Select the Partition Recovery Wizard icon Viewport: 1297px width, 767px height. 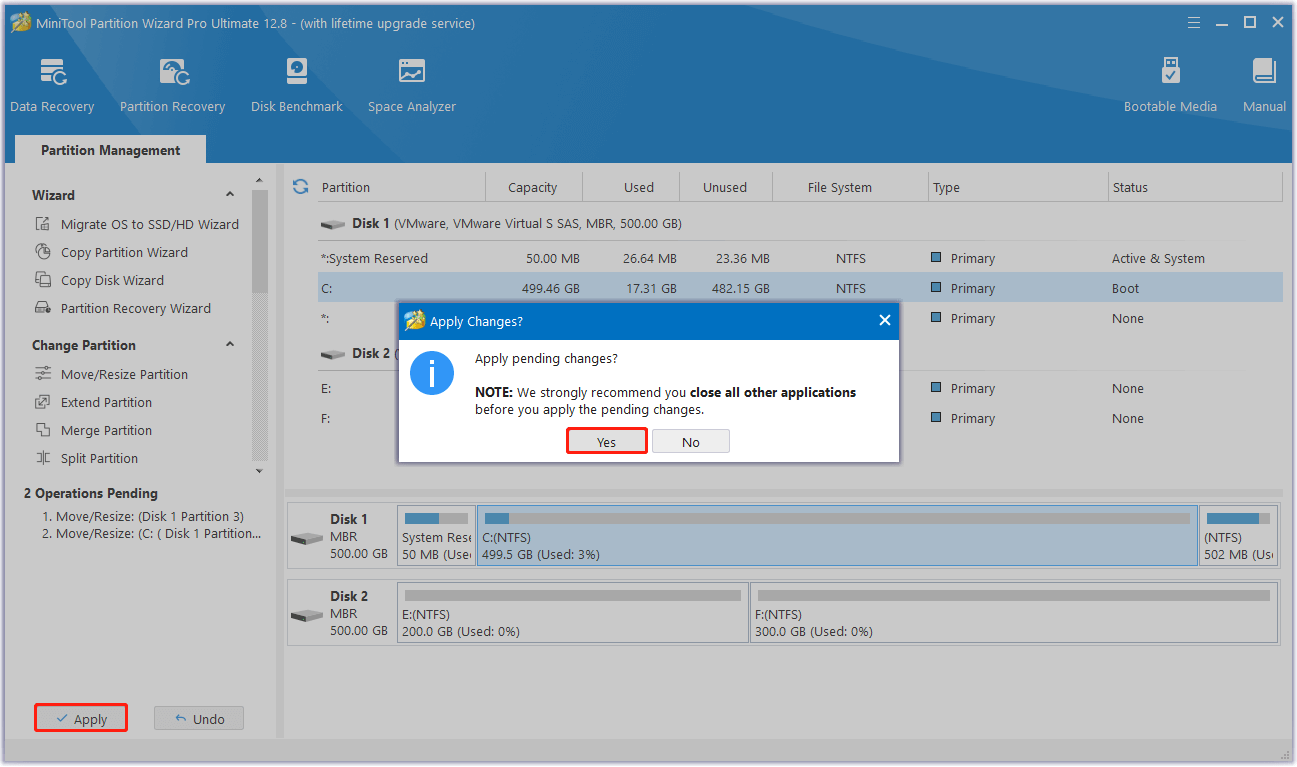[43, 308]
